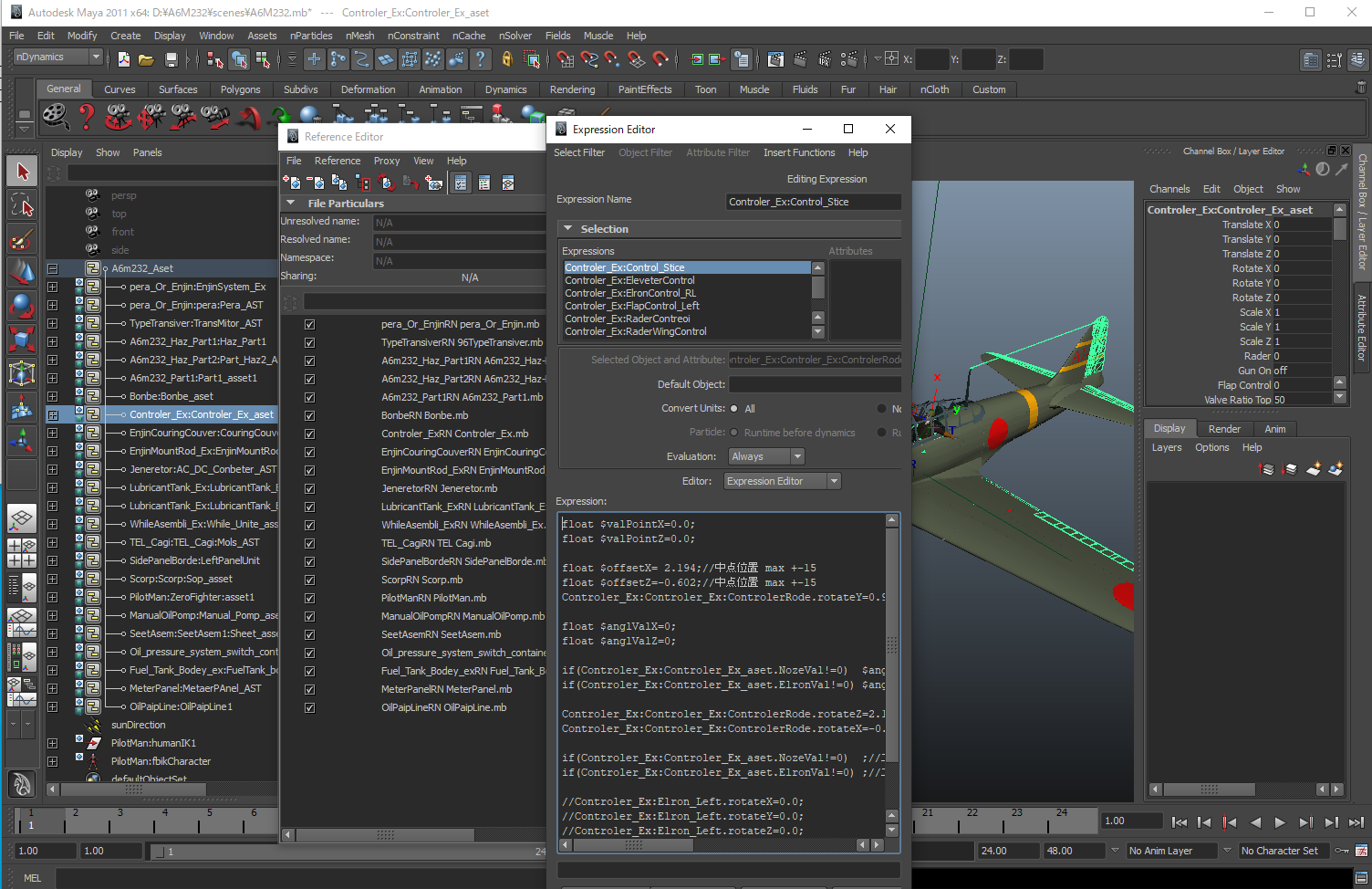Click the Show Manipulator tool
This screenshot has width=1372, height=889.
tap(22, 441)
